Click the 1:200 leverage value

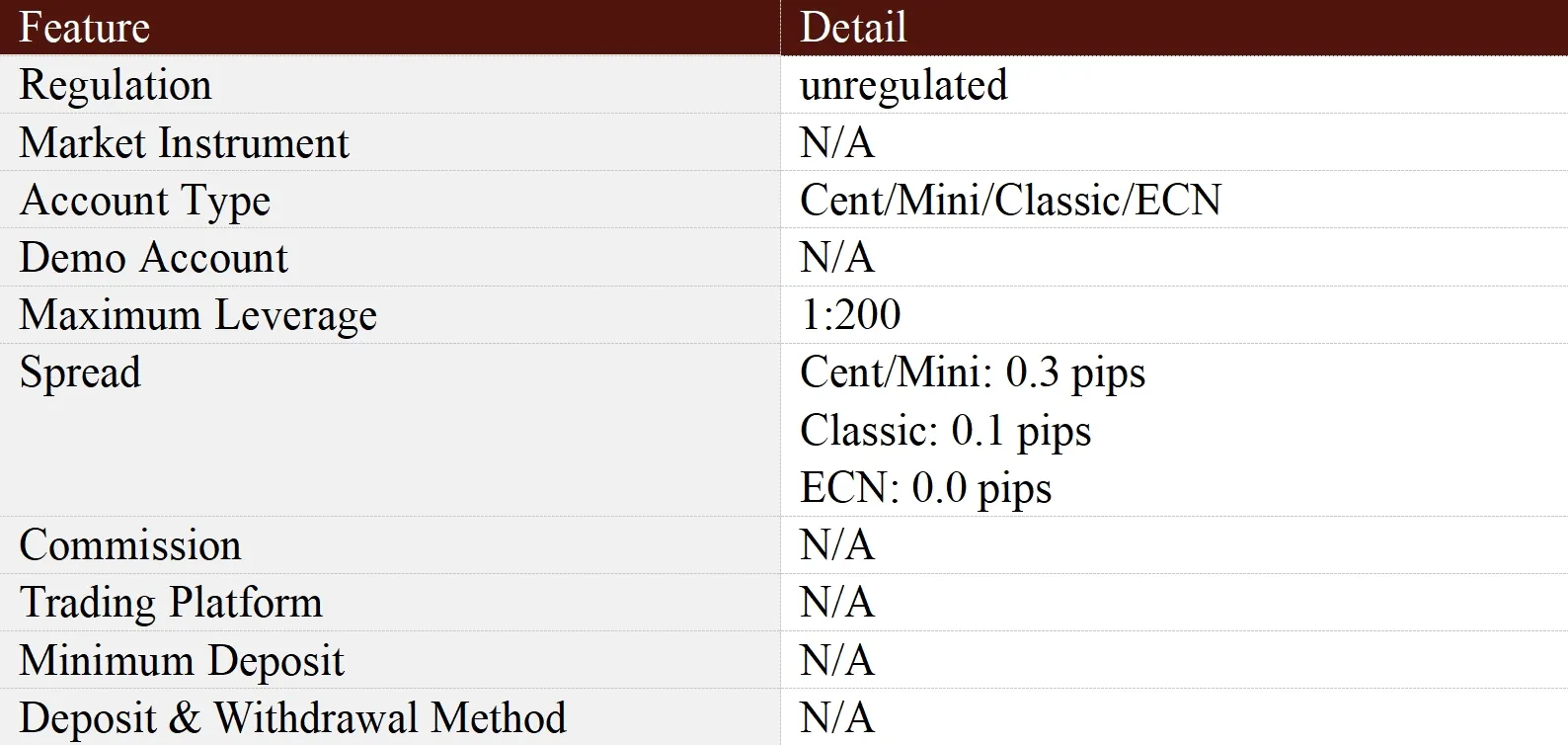coord(850,315)
